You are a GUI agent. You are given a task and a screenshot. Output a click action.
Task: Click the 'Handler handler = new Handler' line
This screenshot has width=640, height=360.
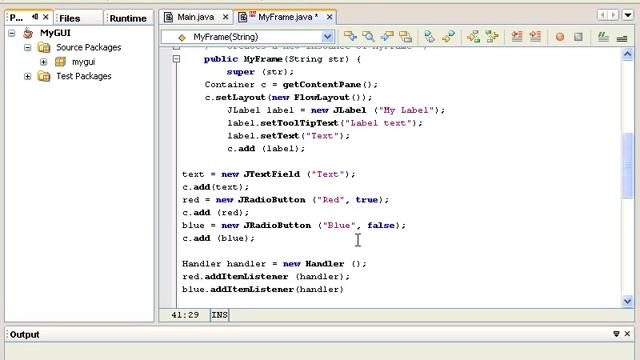(274, 264)
